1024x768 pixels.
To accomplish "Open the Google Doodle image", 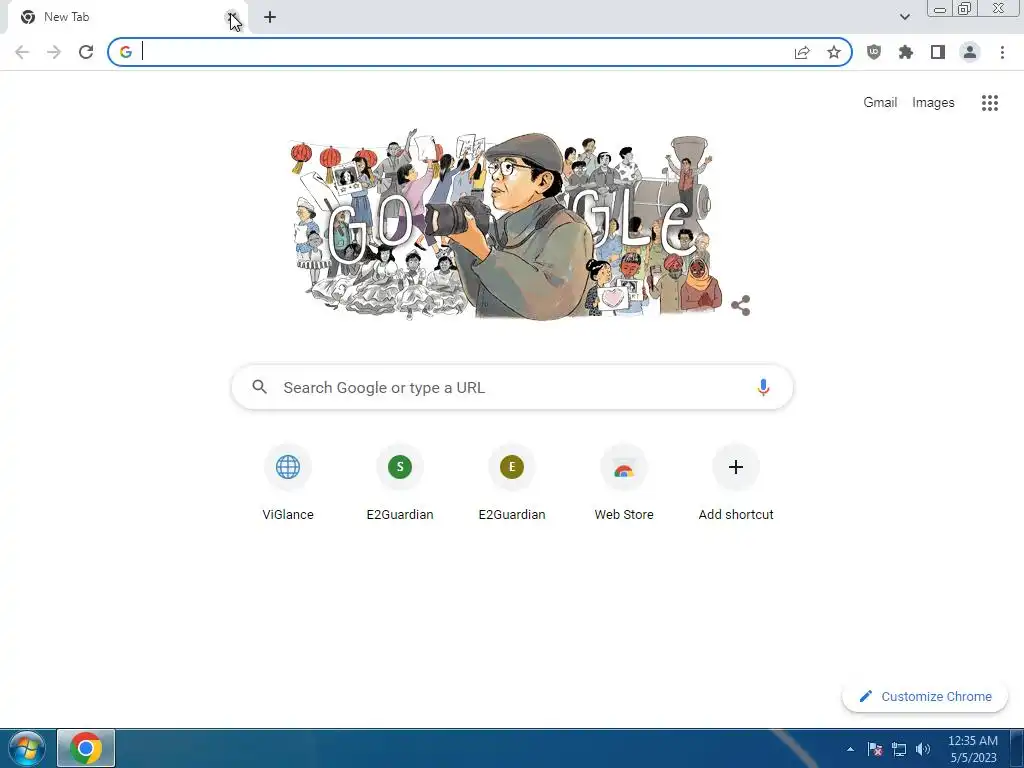I will point(506,224).
